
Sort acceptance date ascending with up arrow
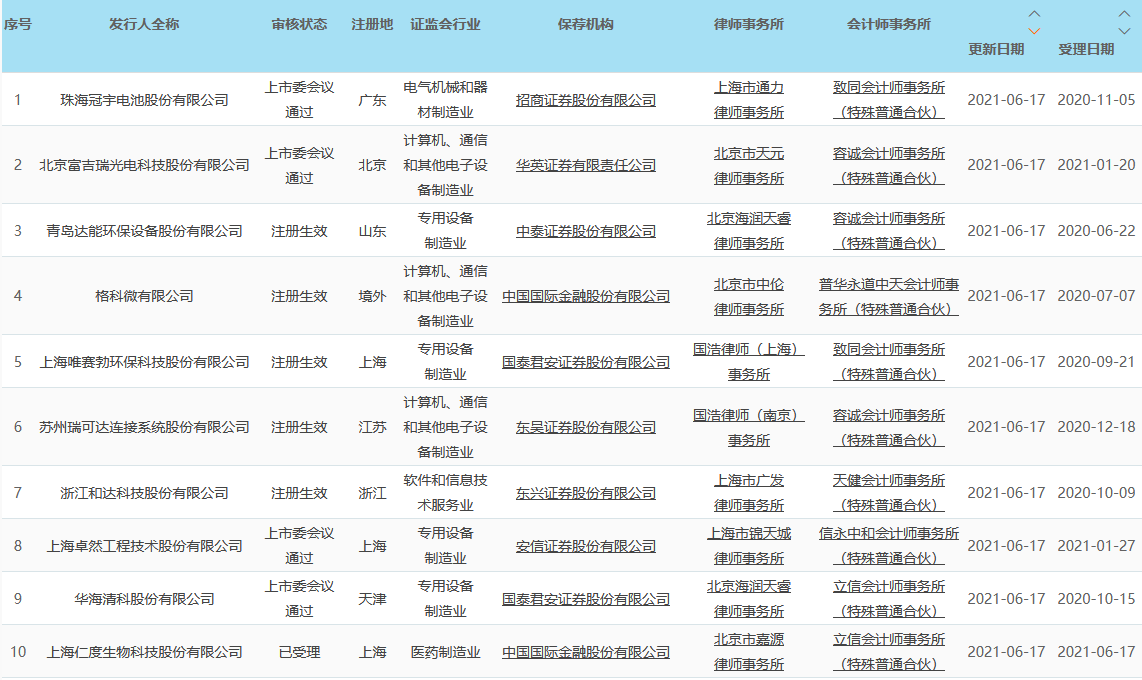point(1124,15)
